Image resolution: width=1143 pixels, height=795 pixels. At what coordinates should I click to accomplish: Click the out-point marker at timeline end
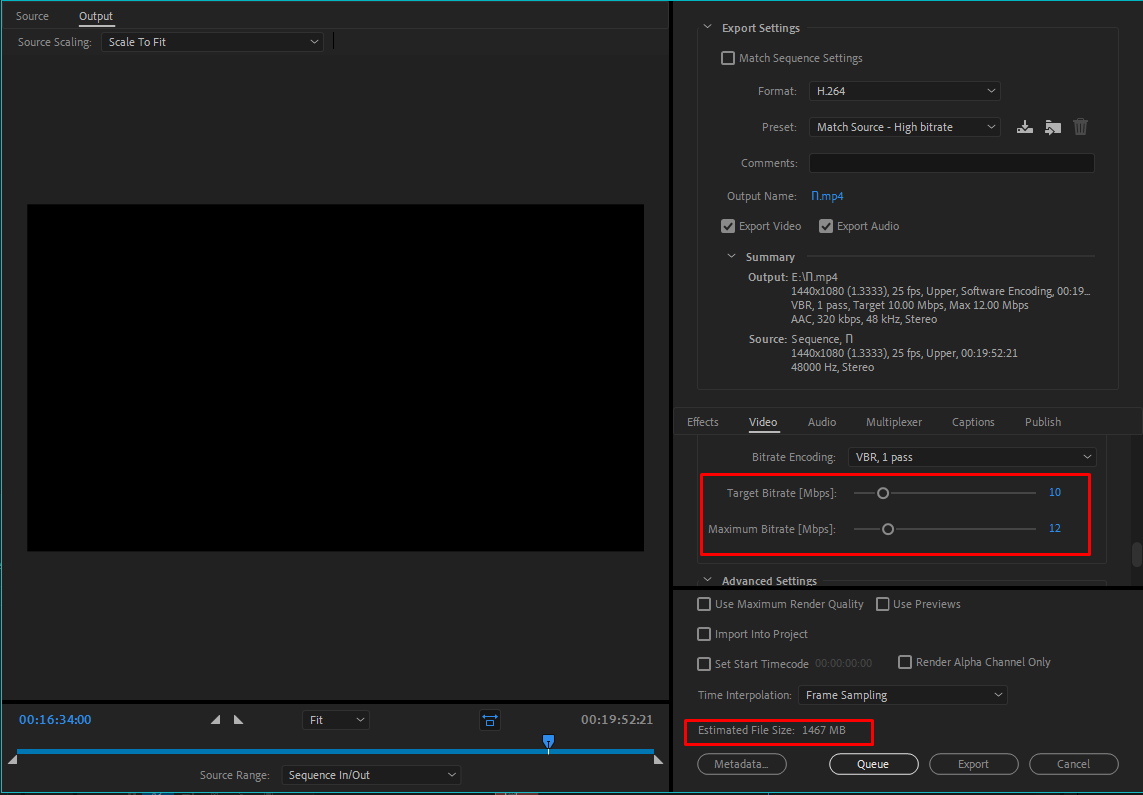(657, 760)
